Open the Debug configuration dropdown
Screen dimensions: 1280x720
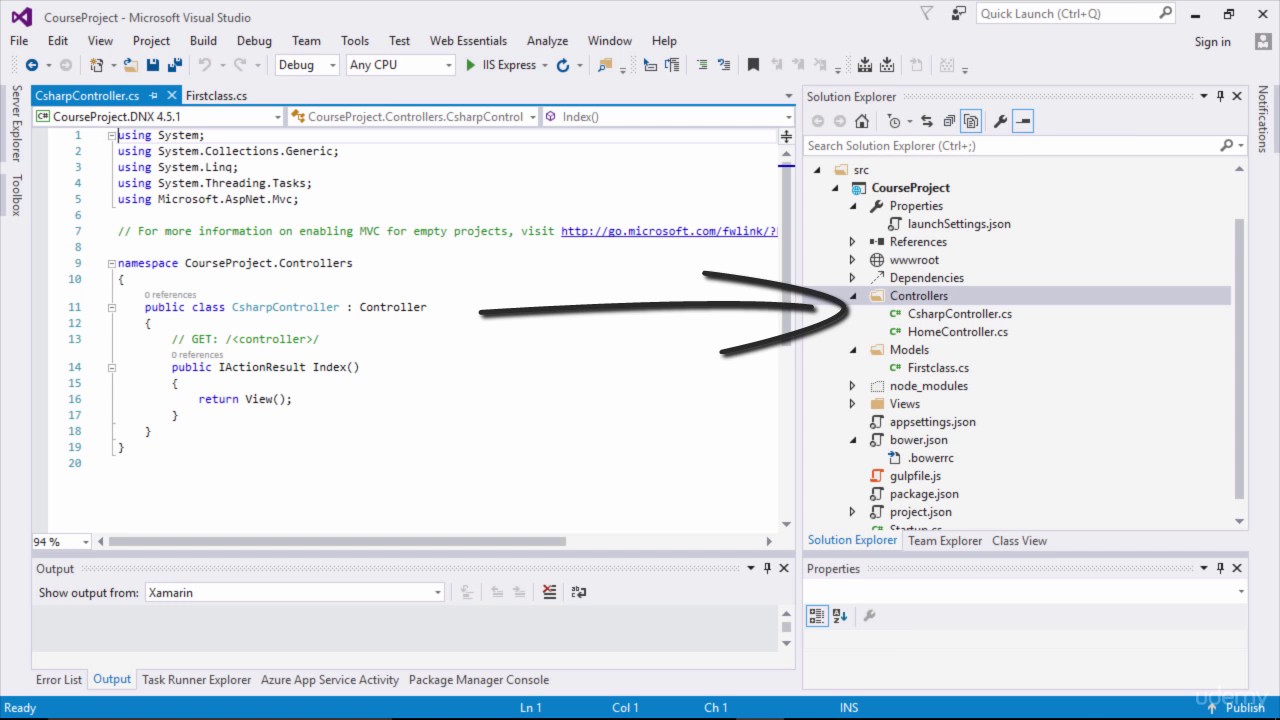[x=308, y=65]
